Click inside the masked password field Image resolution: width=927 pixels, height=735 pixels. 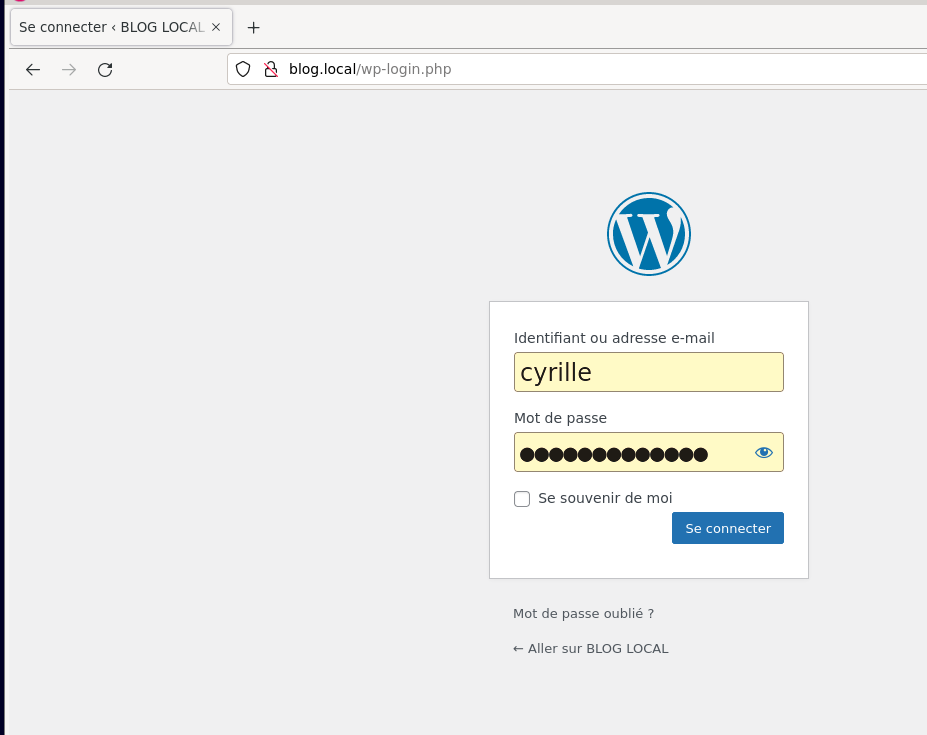tap(630, 453)
